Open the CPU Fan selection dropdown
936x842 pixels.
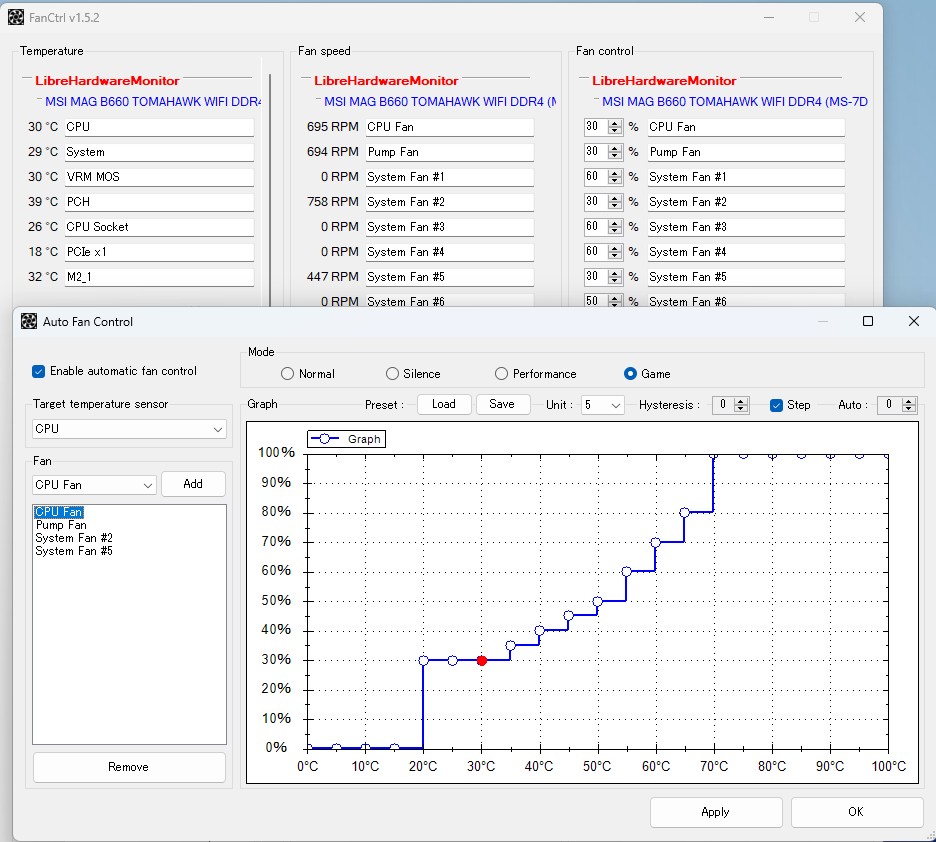point(94,485)
